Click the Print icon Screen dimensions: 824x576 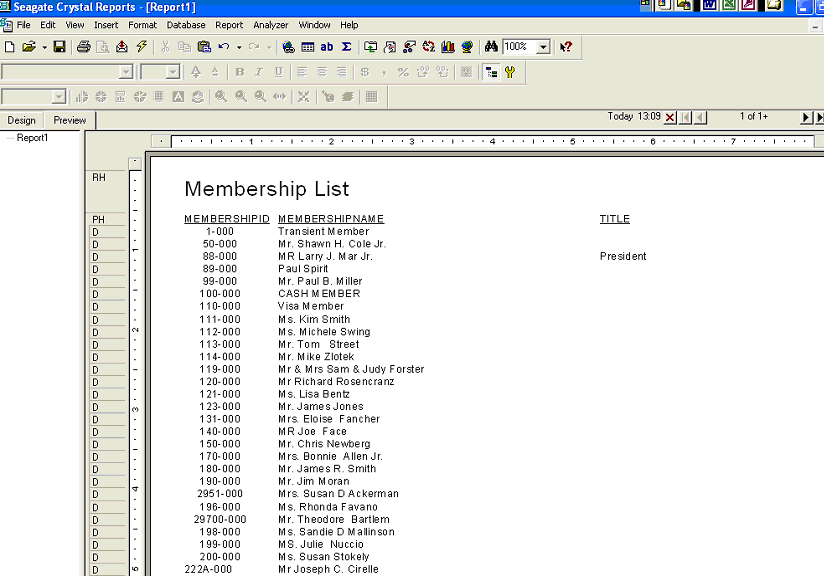click(84, 47)
